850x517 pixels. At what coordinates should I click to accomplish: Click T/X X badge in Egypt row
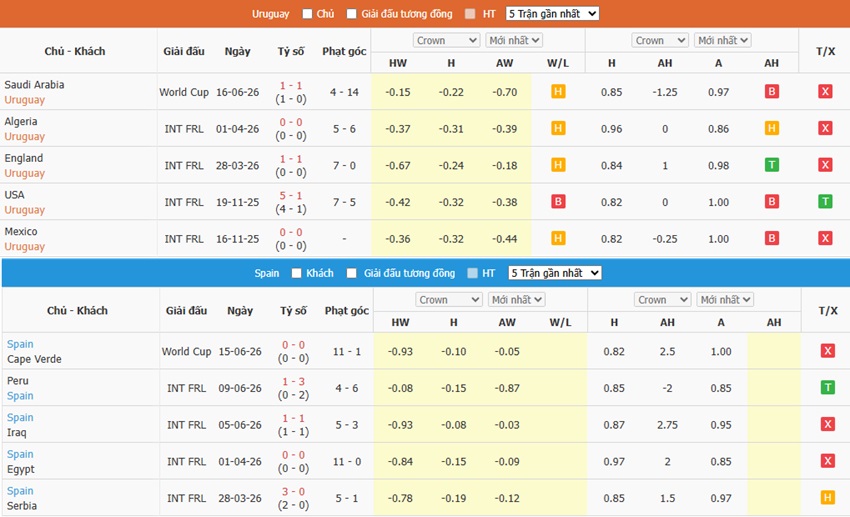click(x=827, y=461)
